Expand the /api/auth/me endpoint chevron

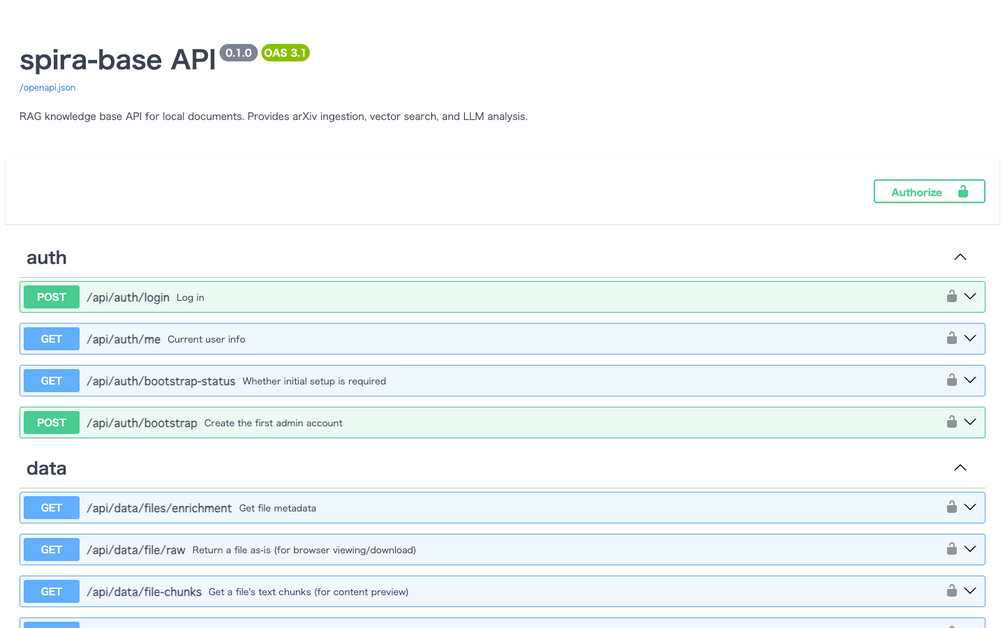[x=970, y=338]
